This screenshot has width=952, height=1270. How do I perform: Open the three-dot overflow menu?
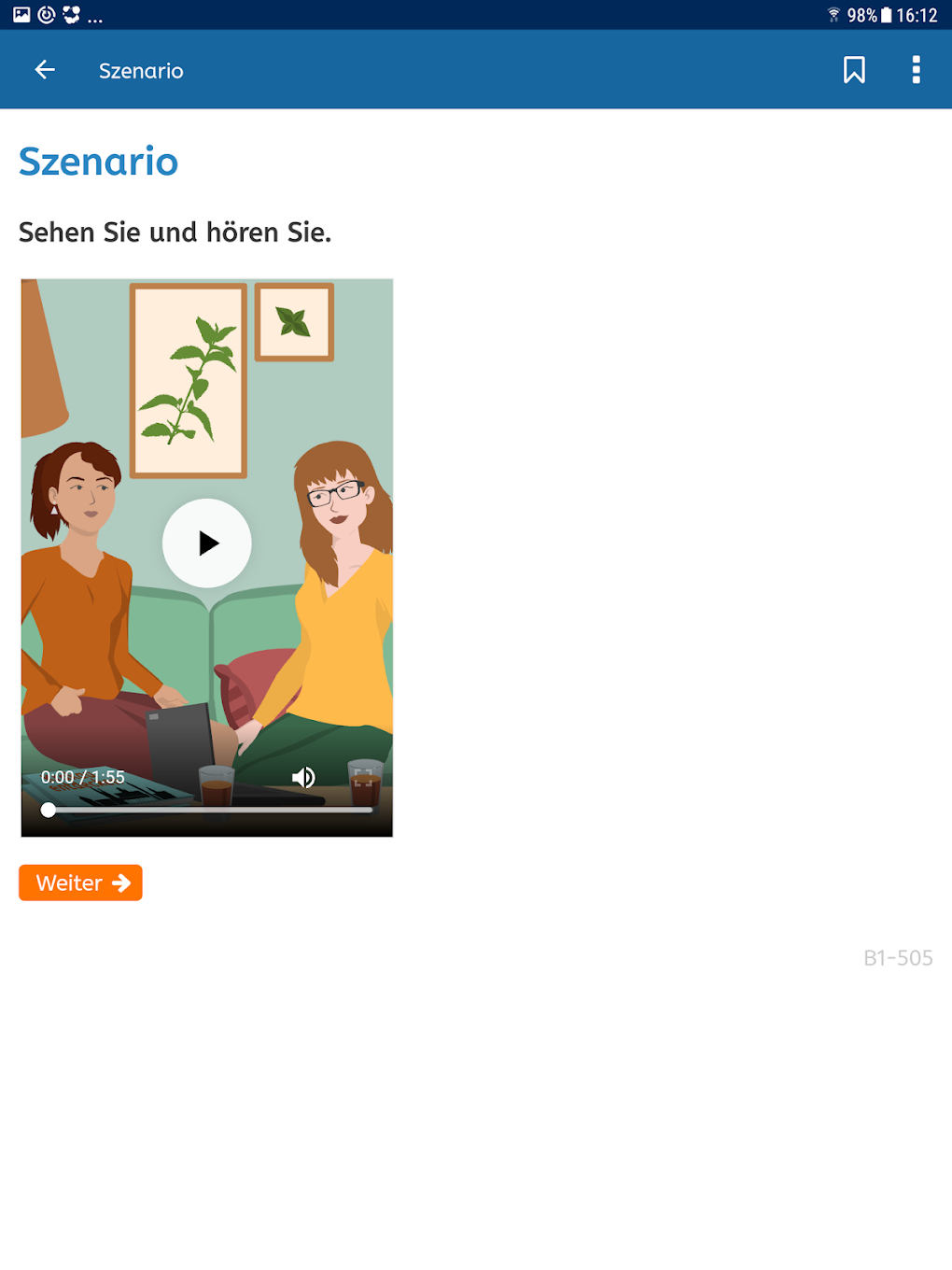(x=916, y=70)
